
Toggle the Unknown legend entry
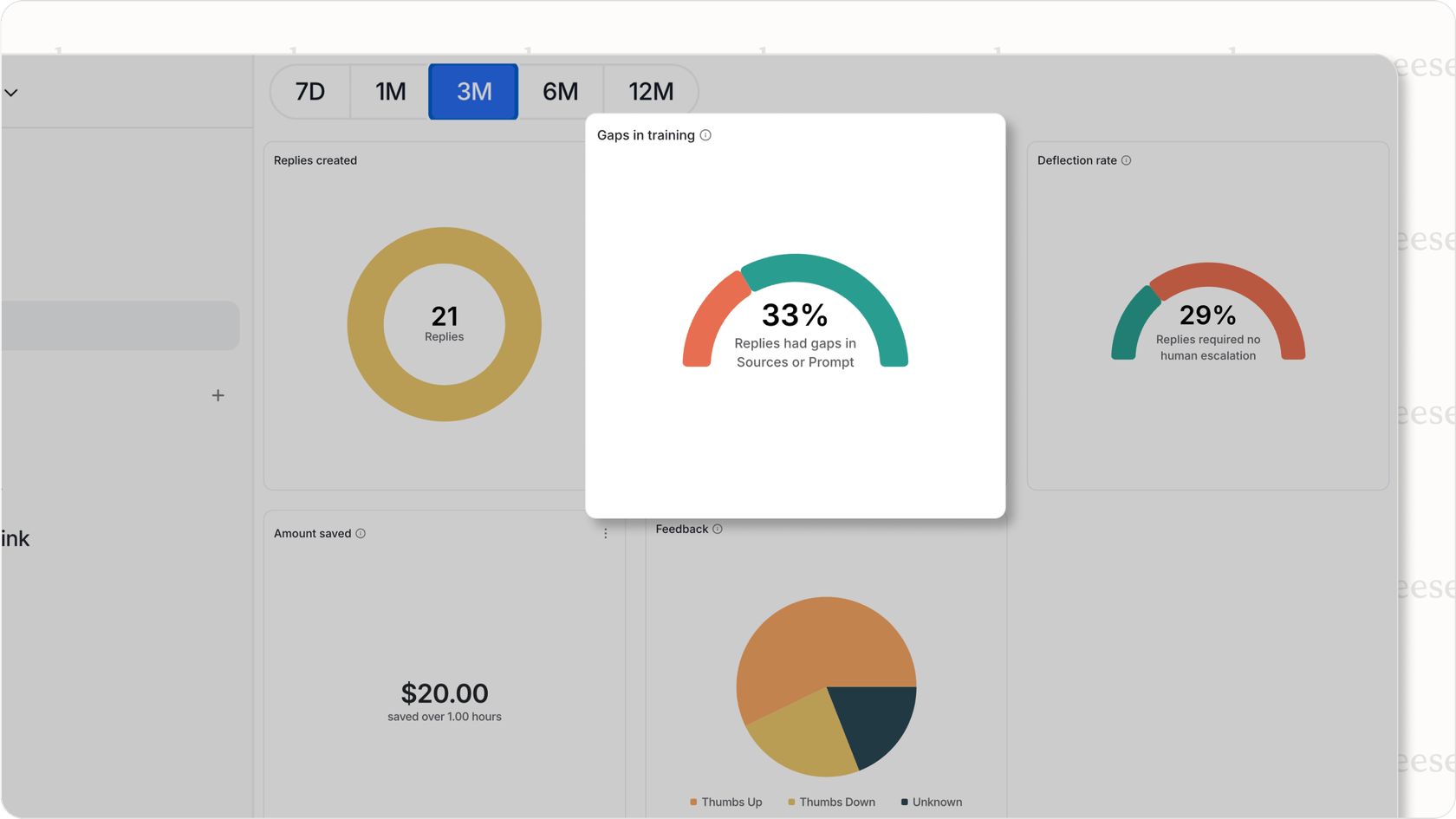tap(932, 802)
